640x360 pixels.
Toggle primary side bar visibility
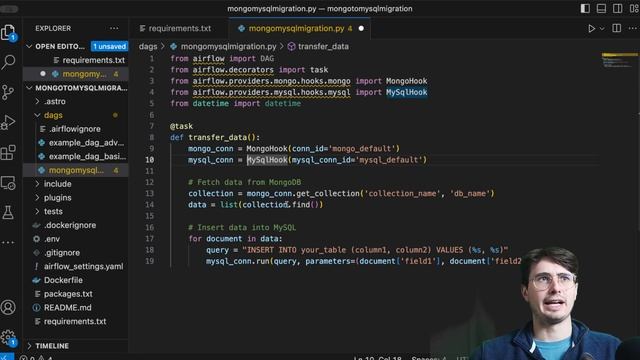point(585,8)
